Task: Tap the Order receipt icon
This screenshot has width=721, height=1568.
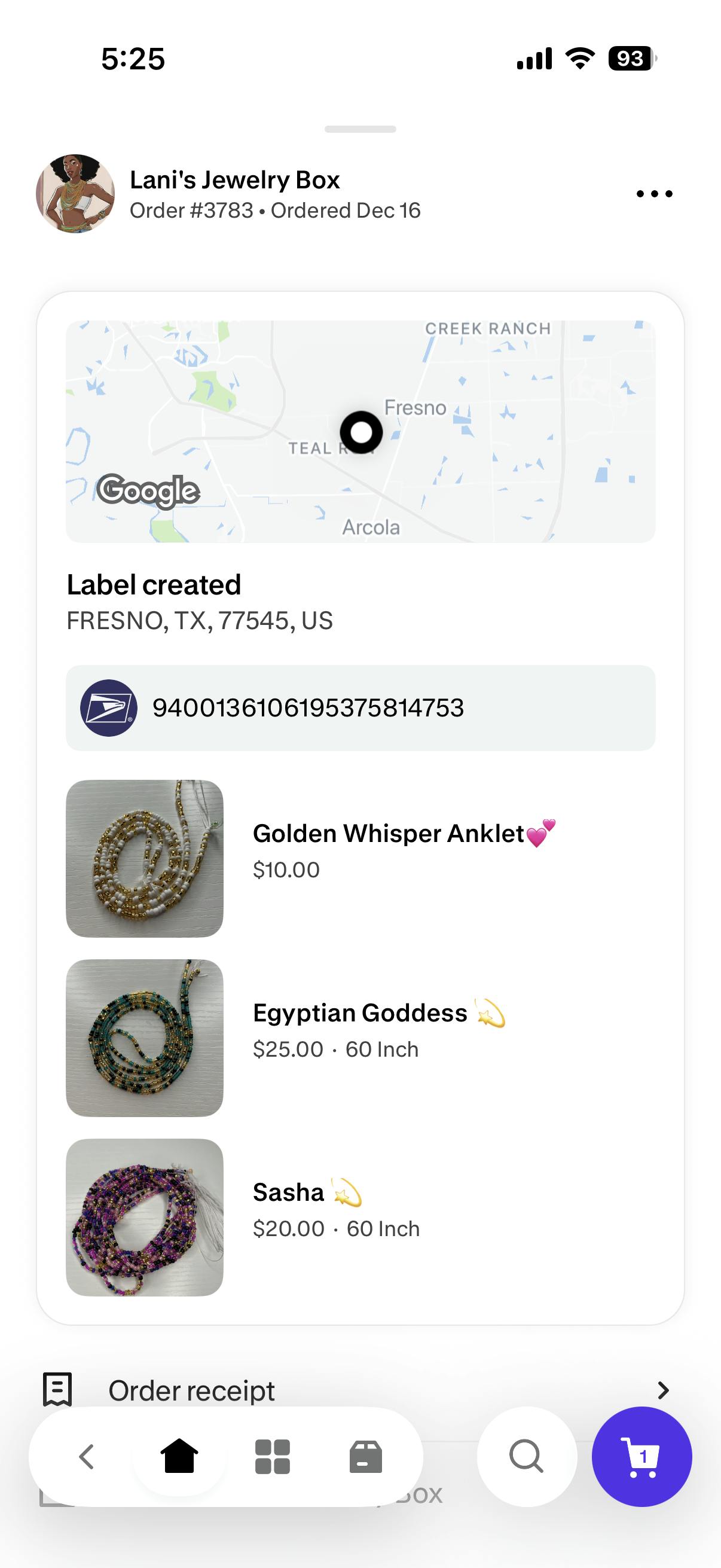Action: (58, 1390)
